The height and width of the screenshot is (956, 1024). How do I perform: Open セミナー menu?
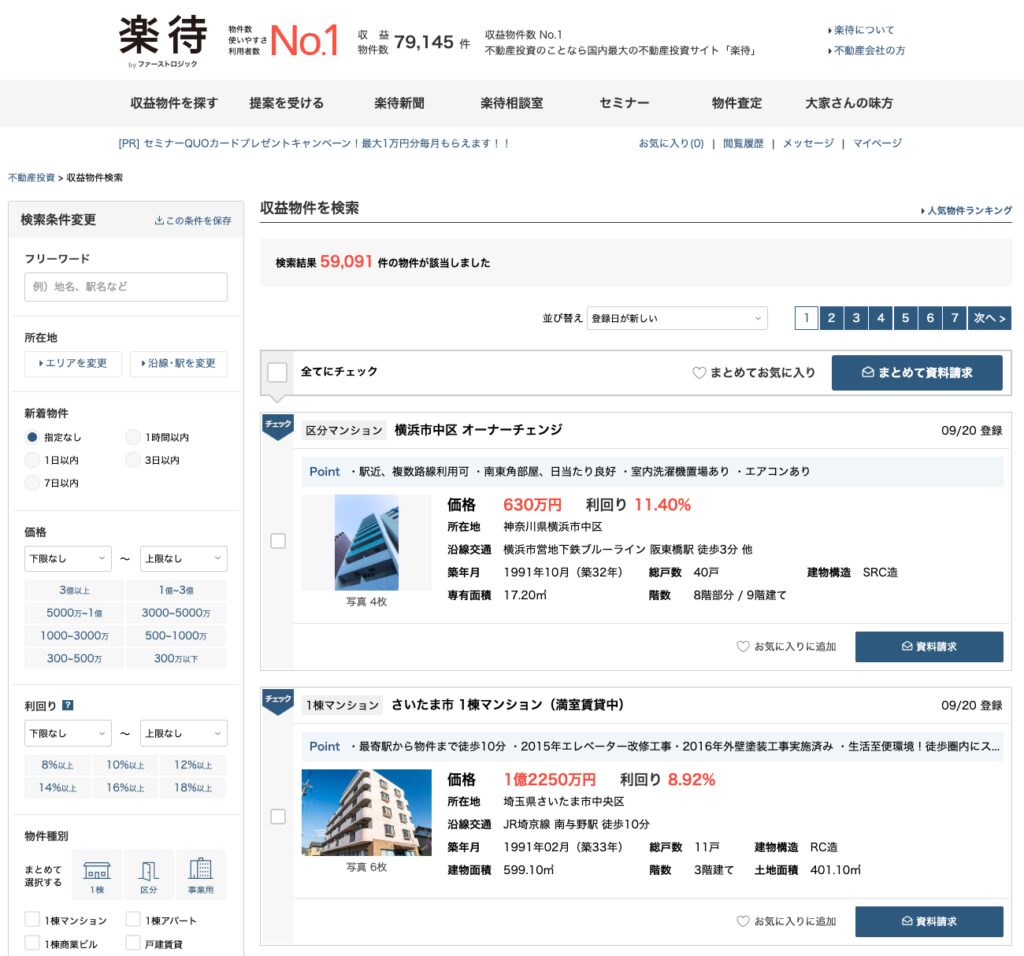(624, 103)
